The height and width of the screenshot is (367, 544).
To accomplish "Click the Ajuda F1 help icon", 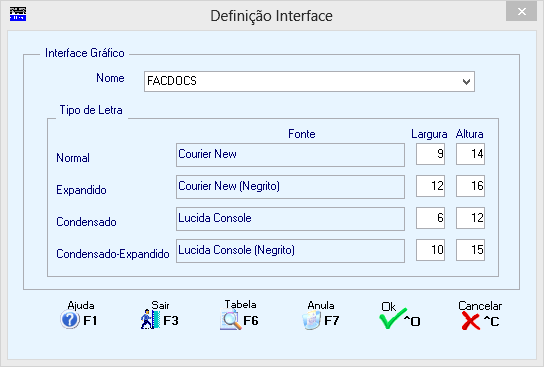I will (70, 319).
